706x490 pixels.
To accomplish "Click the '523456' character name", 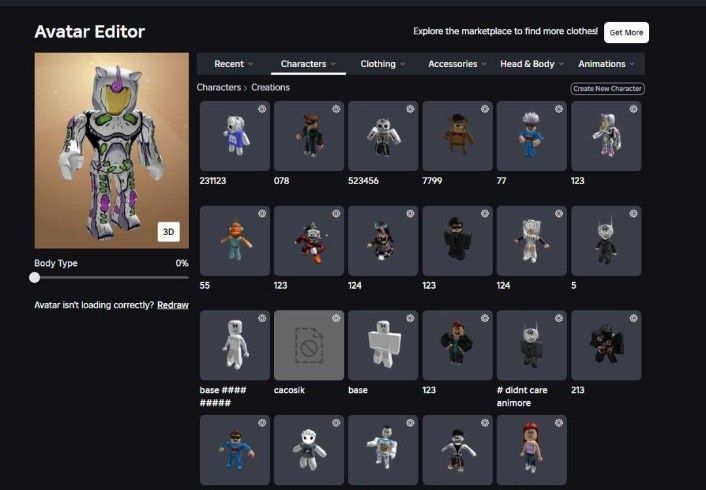I will pyautogui.click(x=363, y=181).
